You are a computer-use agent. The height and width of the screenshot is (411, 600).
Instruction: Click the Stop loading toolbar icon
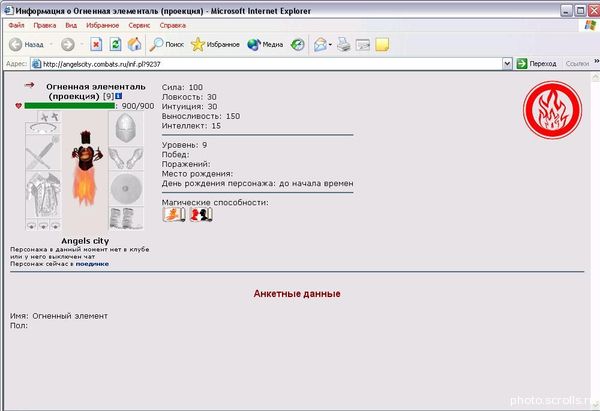(x=97, y=45)
